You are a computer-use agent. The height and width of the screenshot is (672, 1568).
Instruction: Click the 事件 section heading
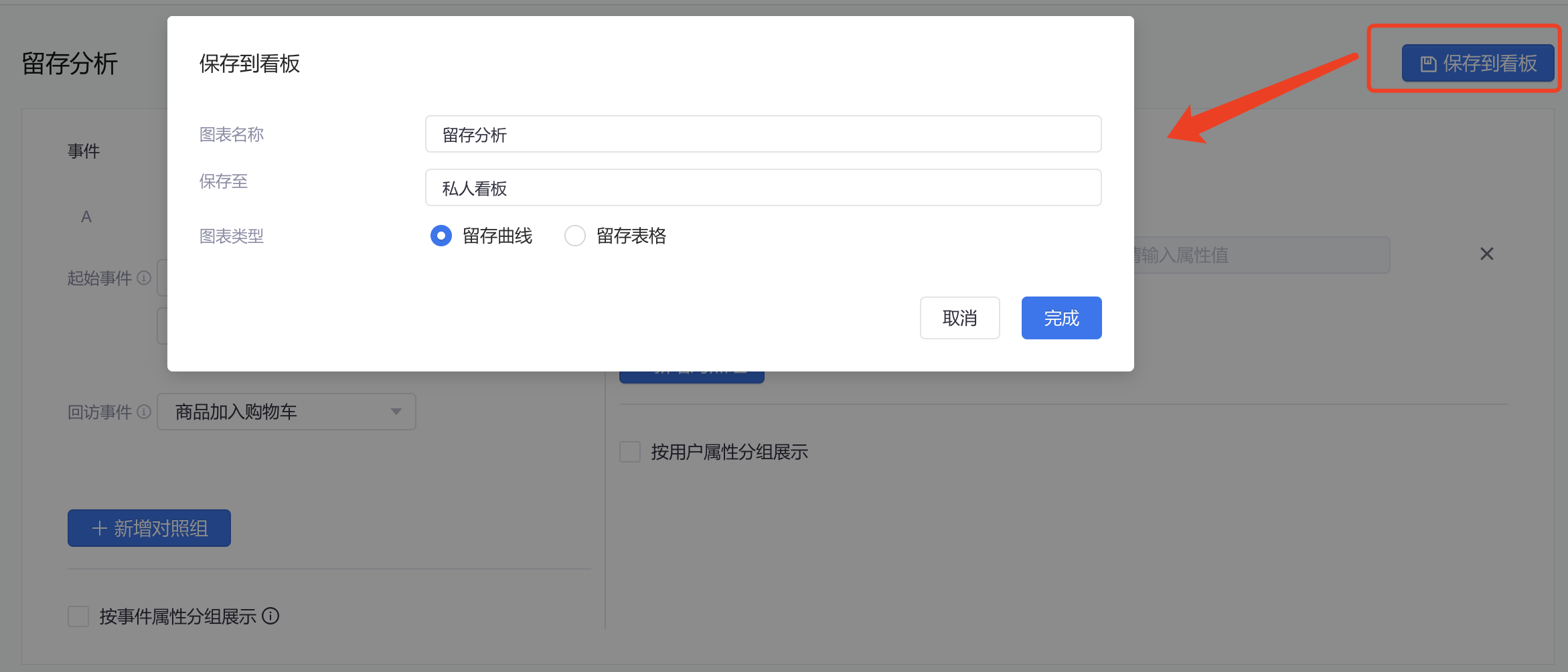[84, 151]
